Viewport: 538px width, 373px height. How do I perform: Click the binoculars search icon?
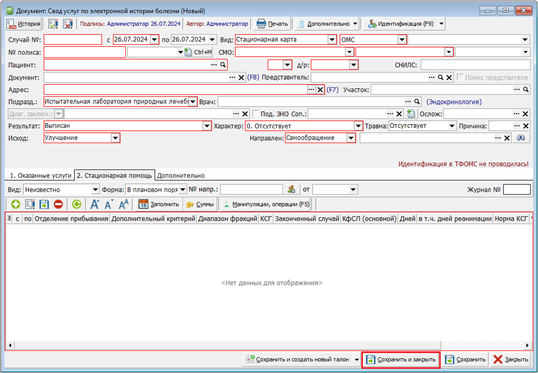pos(521,138)
